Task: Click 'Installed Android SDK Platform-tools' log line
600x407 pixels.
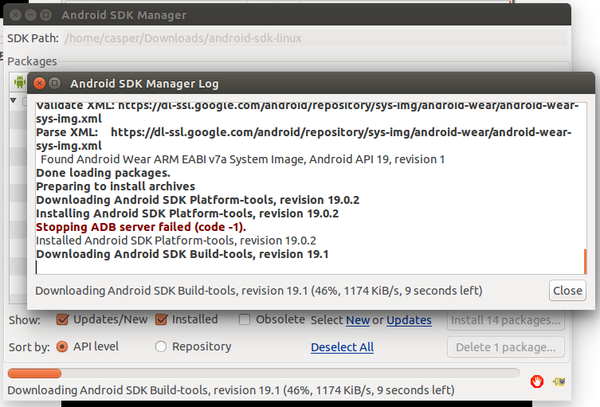Action: click(176, 241)
